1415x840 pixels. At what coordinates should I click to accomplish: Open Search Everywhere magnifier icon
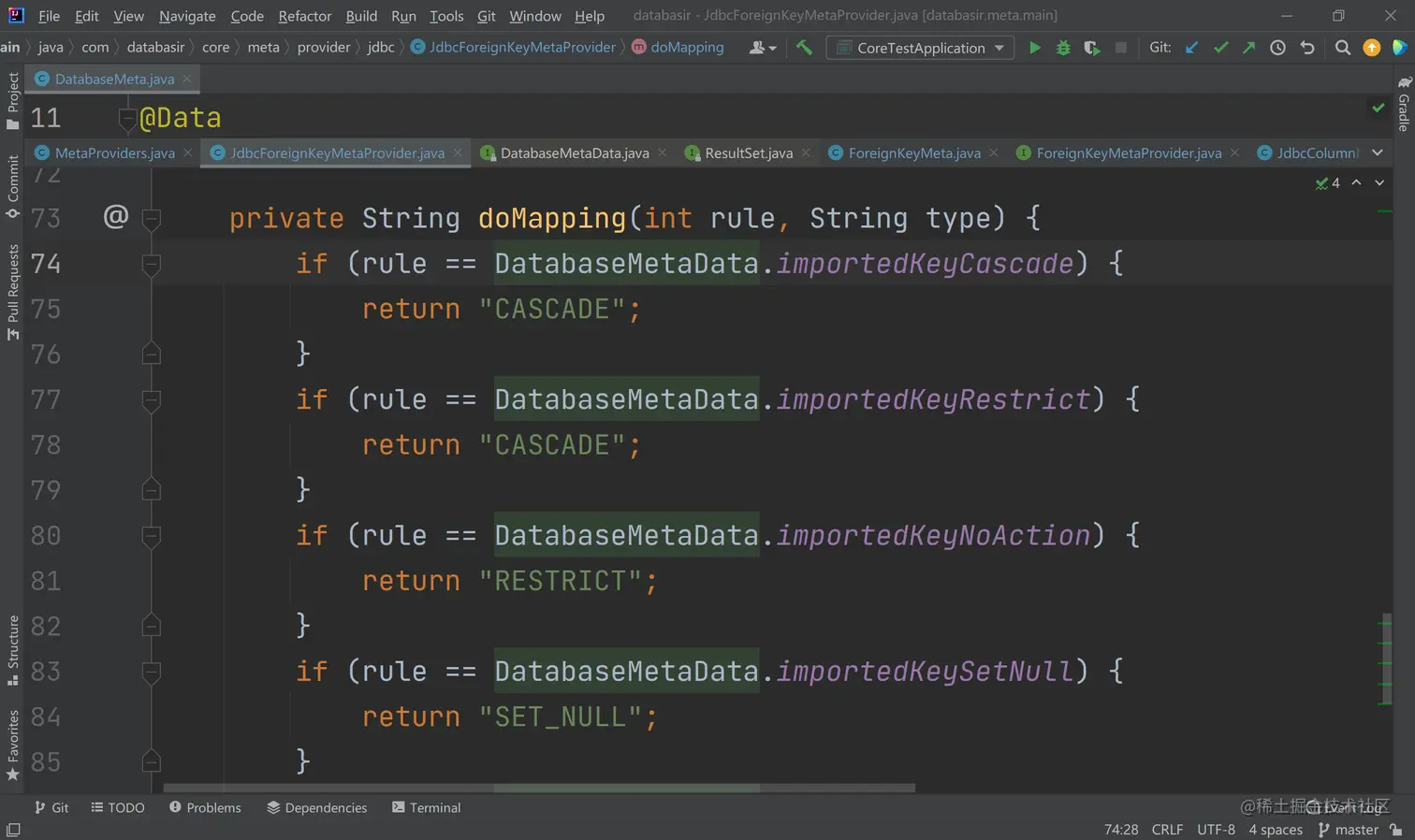tap(1343, 48)
